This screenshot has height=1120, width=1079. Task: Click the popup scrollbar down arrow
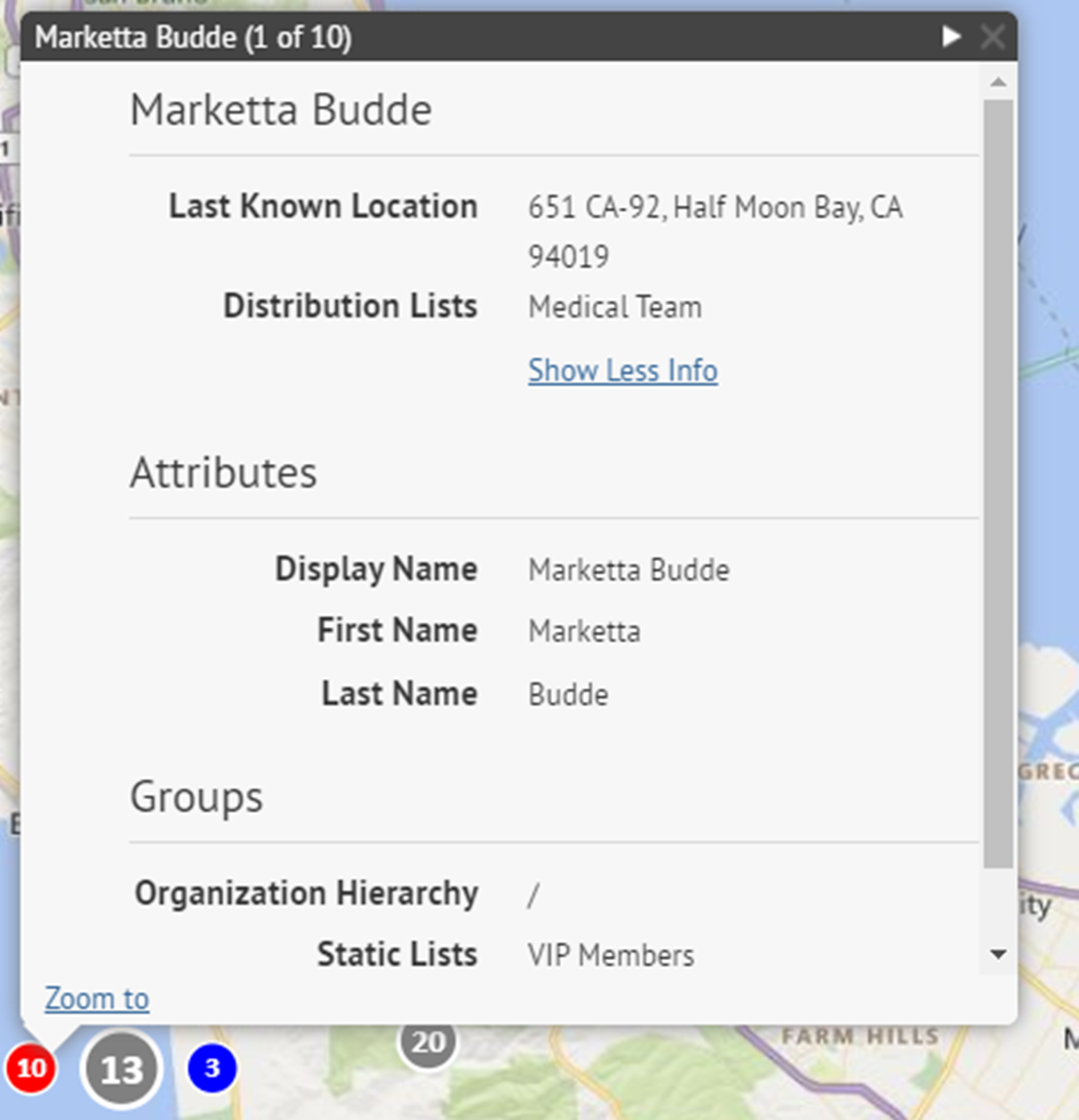tap(997, 954)
